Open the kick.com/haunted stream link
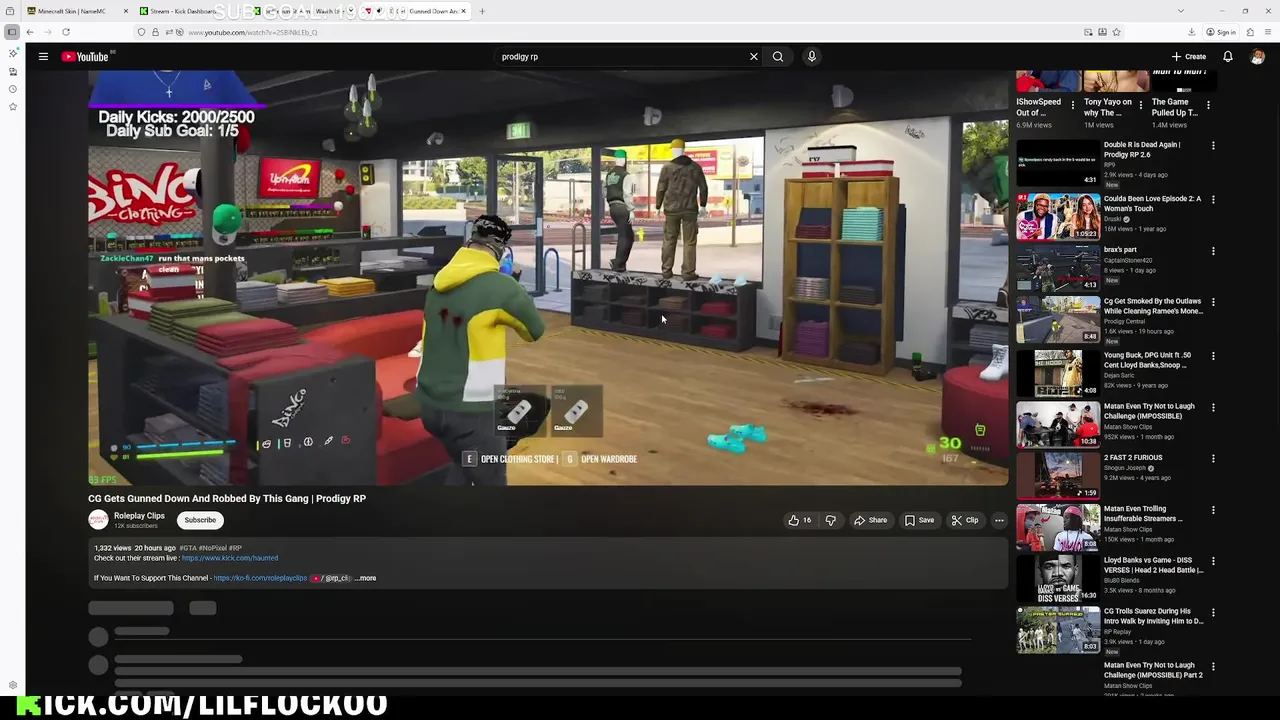1280x720 pixels. point(230,558)
